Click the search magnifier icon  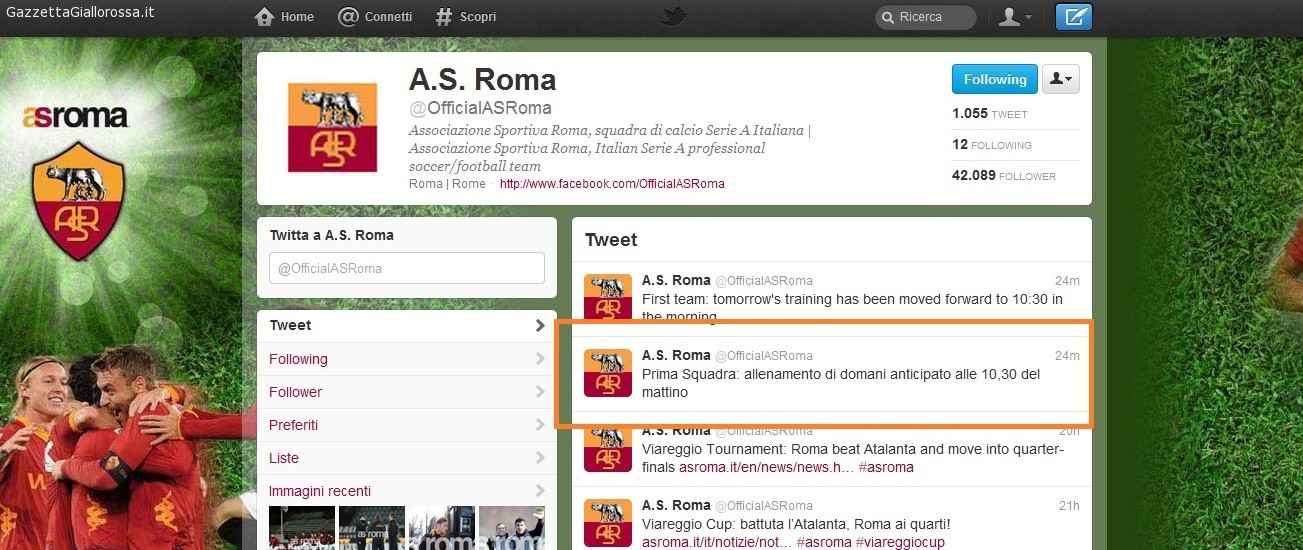pyautogui.click(x=887, y=17)
